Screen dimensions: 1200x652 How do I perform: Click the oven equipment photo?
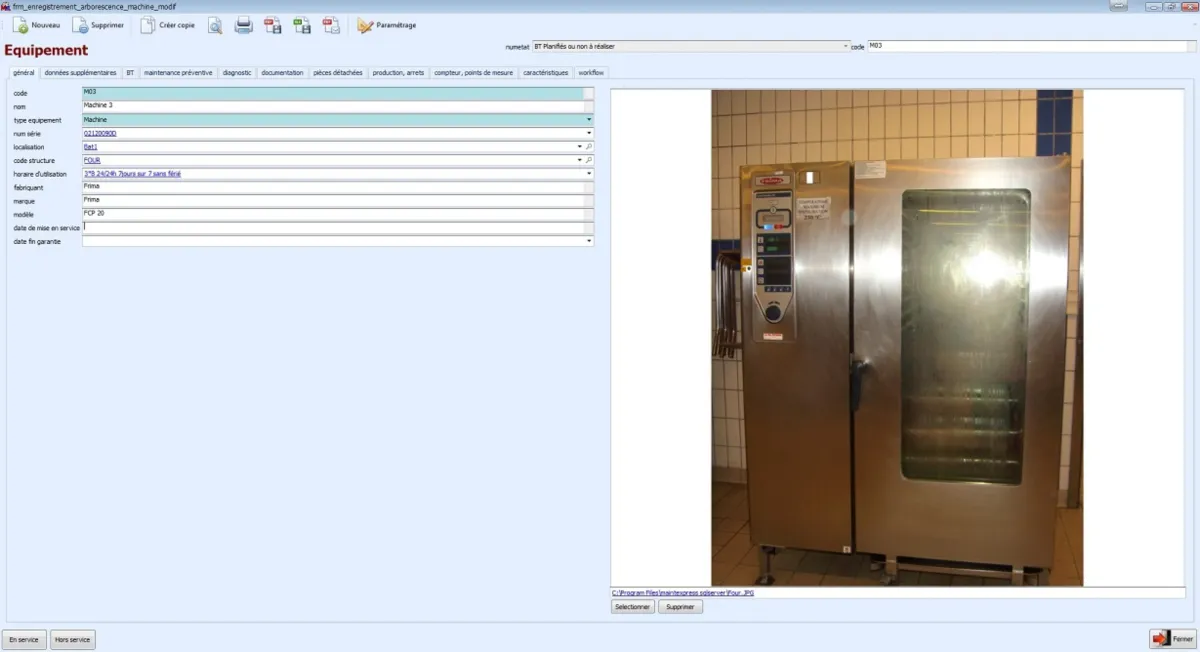897,337
